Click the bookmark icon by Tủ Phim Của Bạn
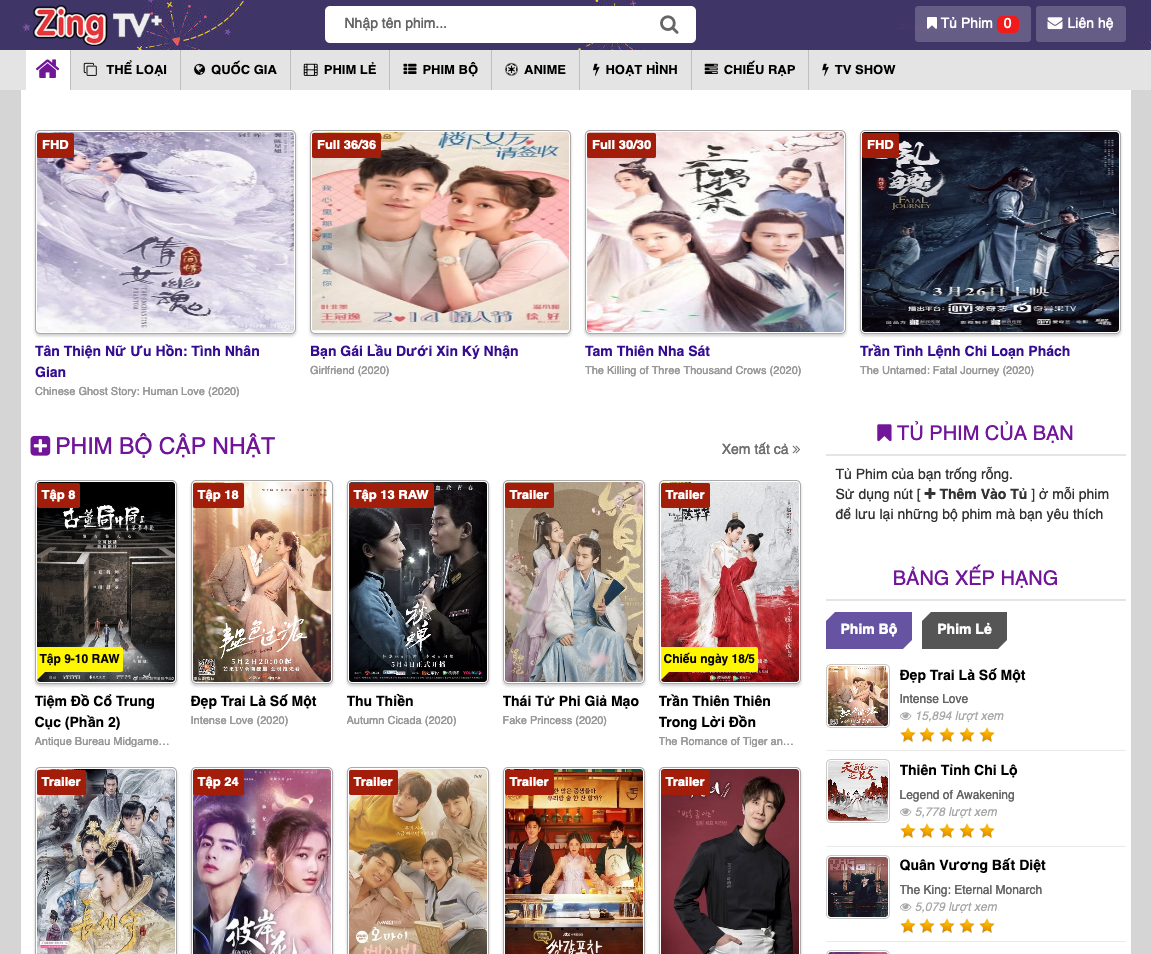Screen dimensions: 1151x954 click(x=884, y=432)
